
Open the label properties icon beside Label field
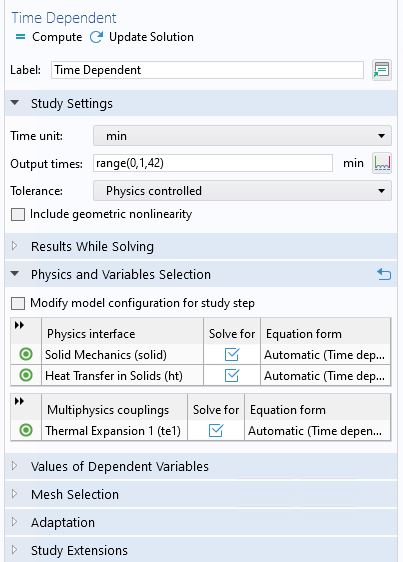click(x=381, y=70)
